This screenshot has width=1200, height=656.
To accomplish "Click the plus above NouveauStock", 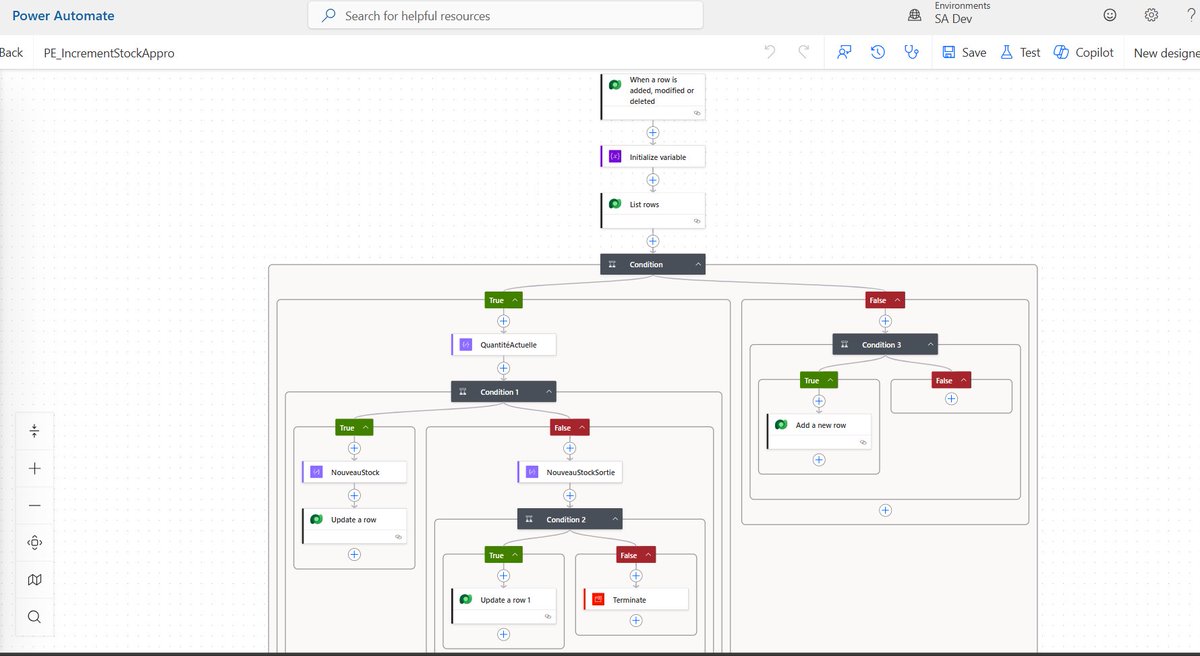I will (x=354, y=448).
